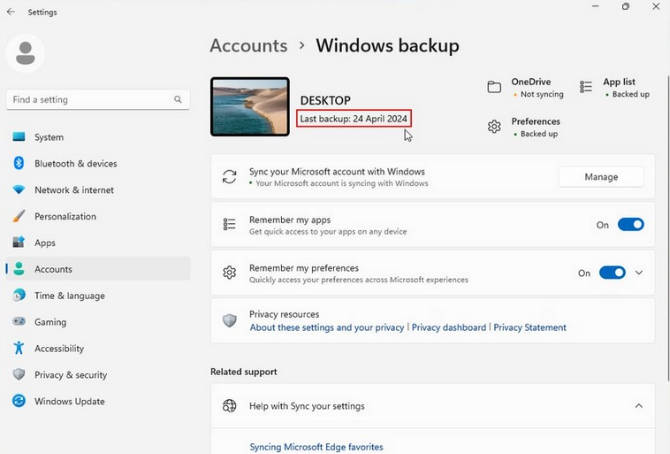Click the Windows Update sync icon
This screenshot has width=670, height=454.
[x=19, y=401]
